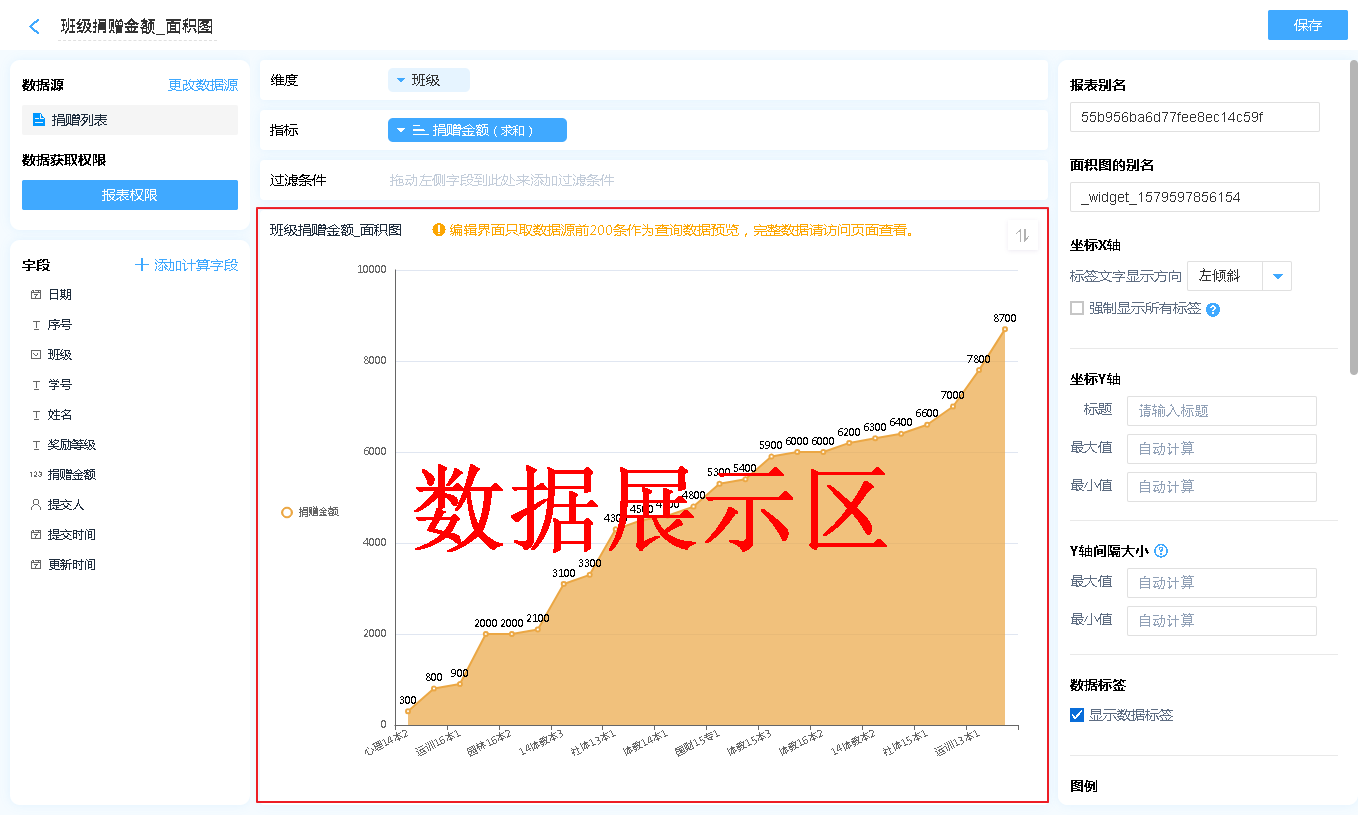Click the right panel vertical scrollbar
1358x815 pixels.
click(1353, 215)
